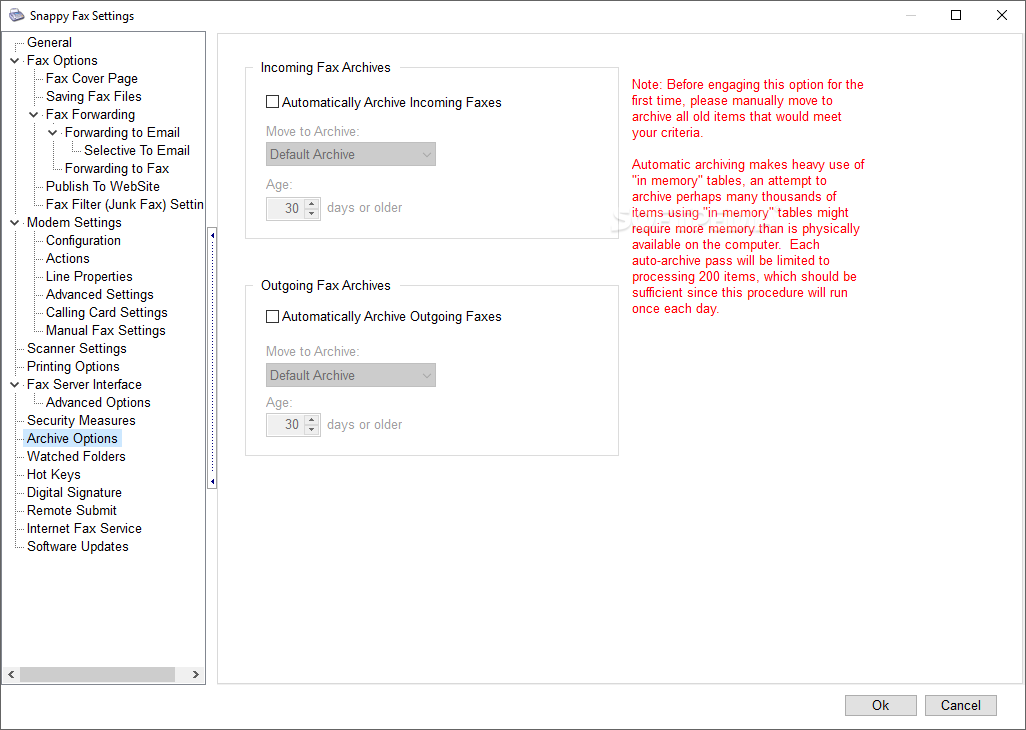The width and height of the screenshot is (1026, 730).
Task: Open modem Actions settings
Action: coord(67,258)
